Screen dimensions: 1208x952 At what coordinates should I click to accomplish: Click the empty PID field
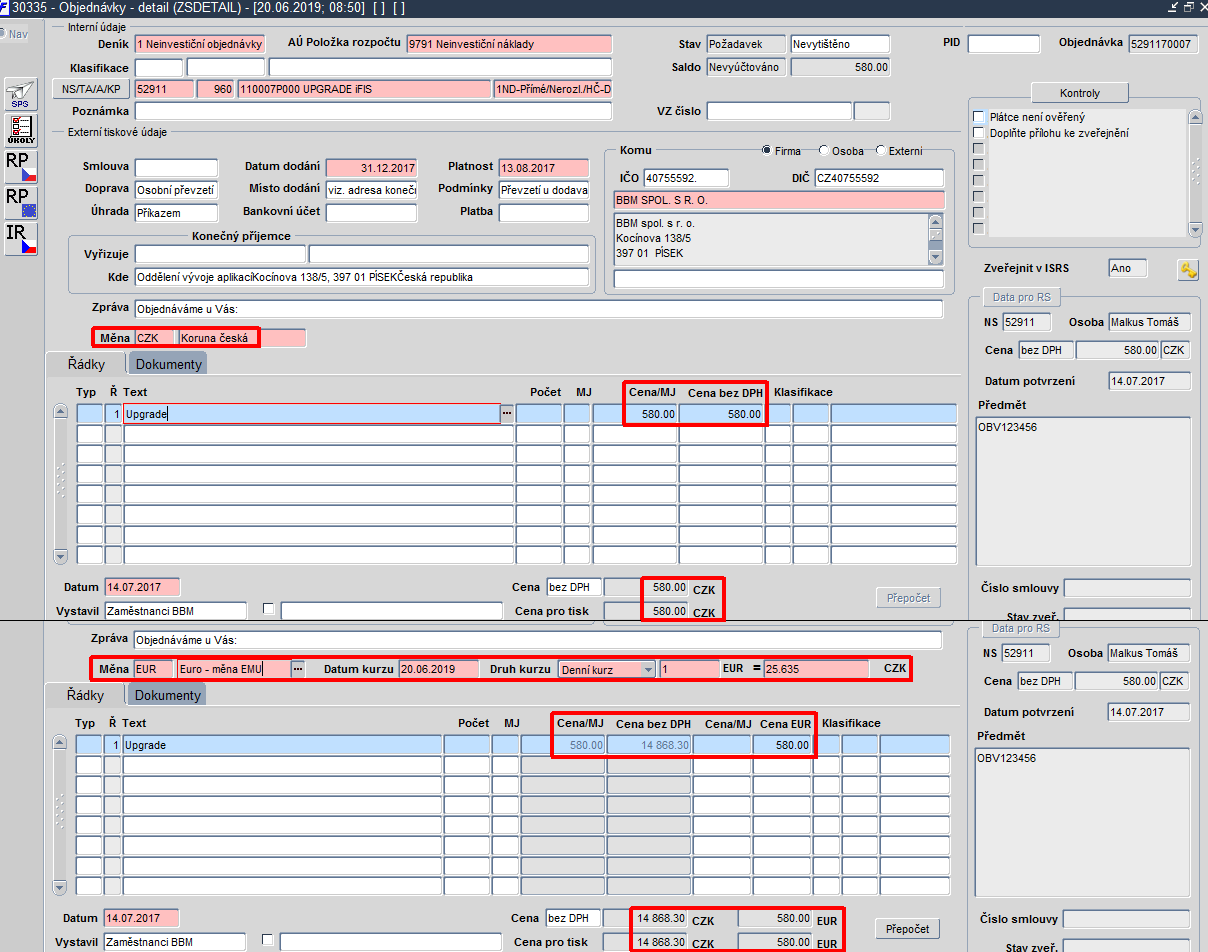coord(1004,44)
